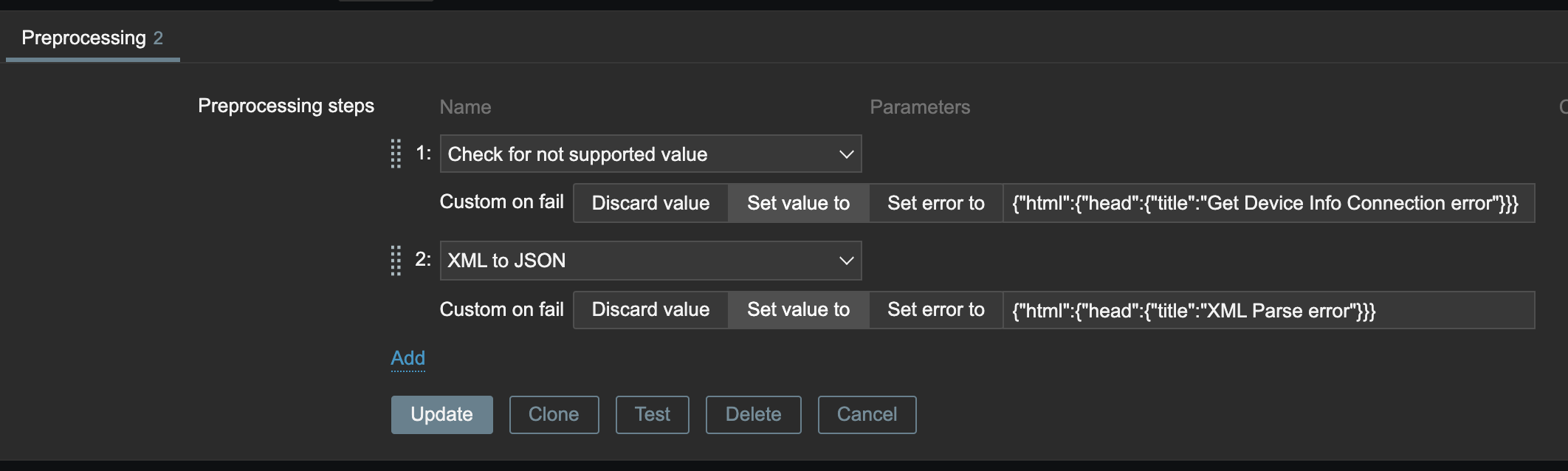Select 'Set value to' for step 1
Screen dimensions: 1568x471
(x=798, y=203)
